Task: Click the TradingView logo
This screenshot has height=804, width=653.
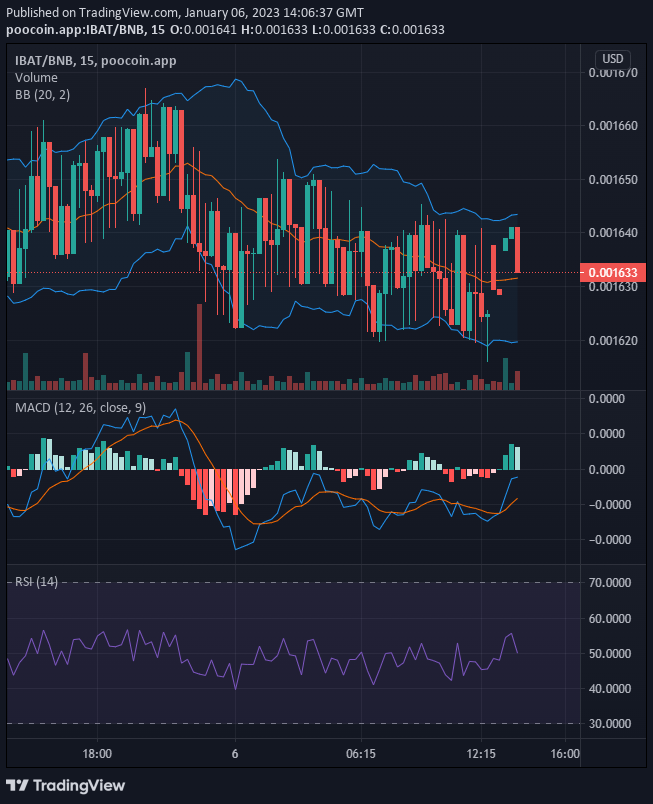Action: pos(66,785)
